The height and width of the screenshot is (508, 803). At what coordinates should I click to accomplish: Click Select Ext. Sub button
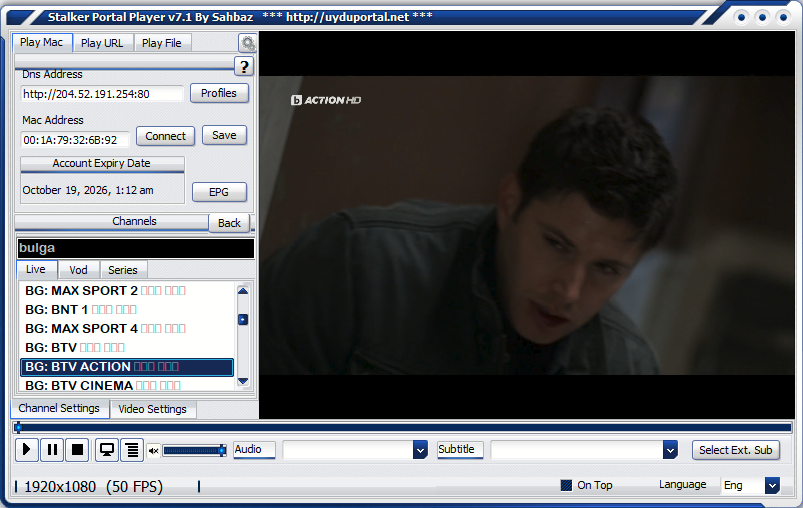(736, 450)
